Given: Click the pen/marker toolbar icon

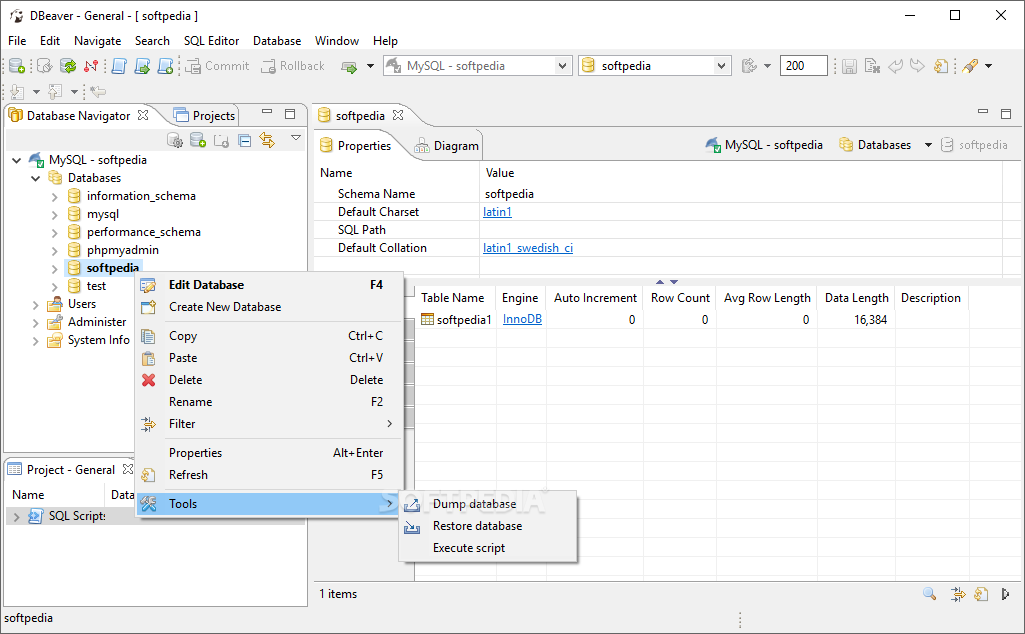Looking at the screenshot, I should pos(970,66).
